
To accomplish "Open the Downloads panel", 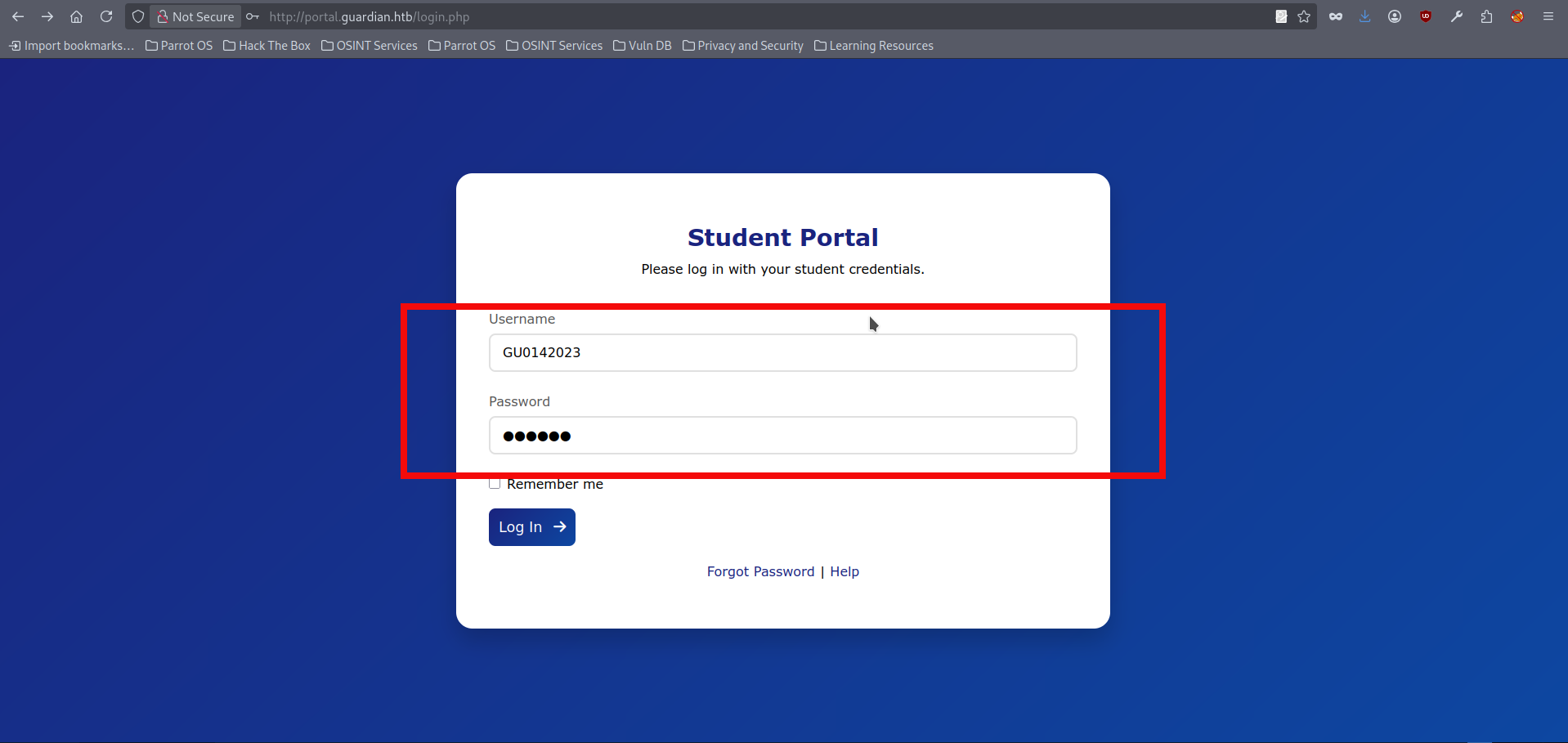I will [x=1364, y=16].
